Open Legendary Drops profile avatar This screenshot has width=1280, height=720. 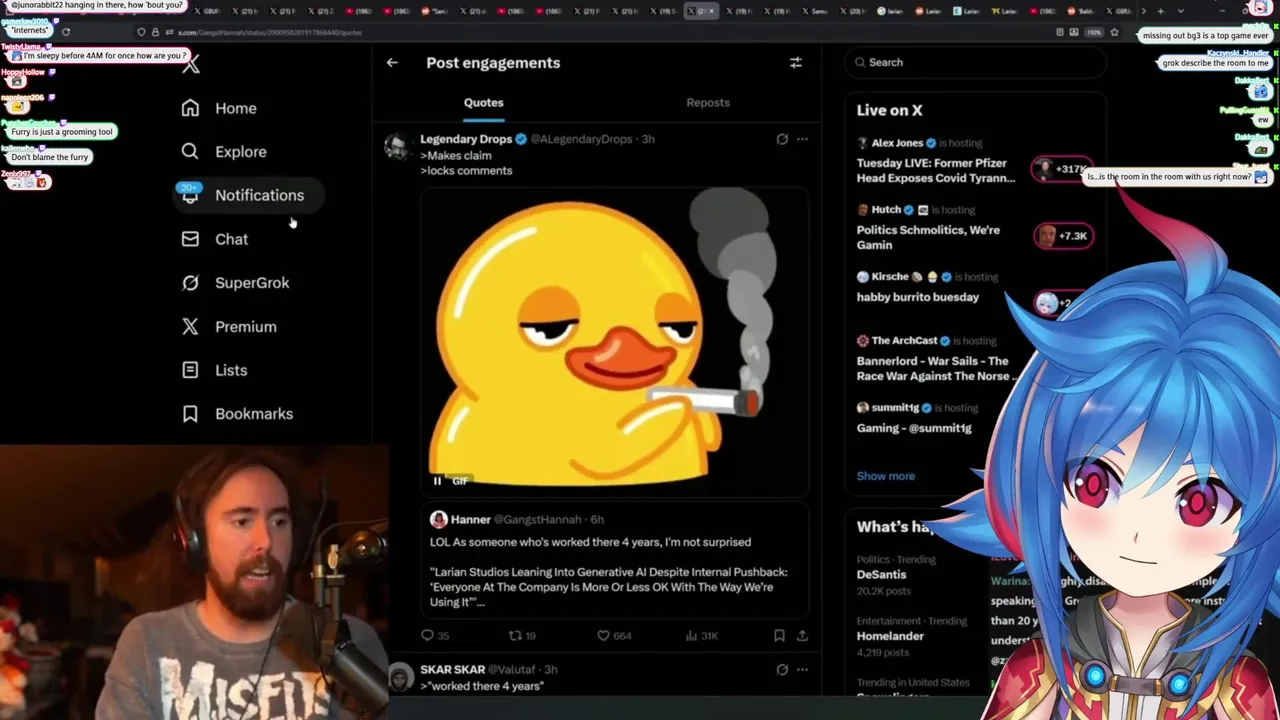pos(397,146)
